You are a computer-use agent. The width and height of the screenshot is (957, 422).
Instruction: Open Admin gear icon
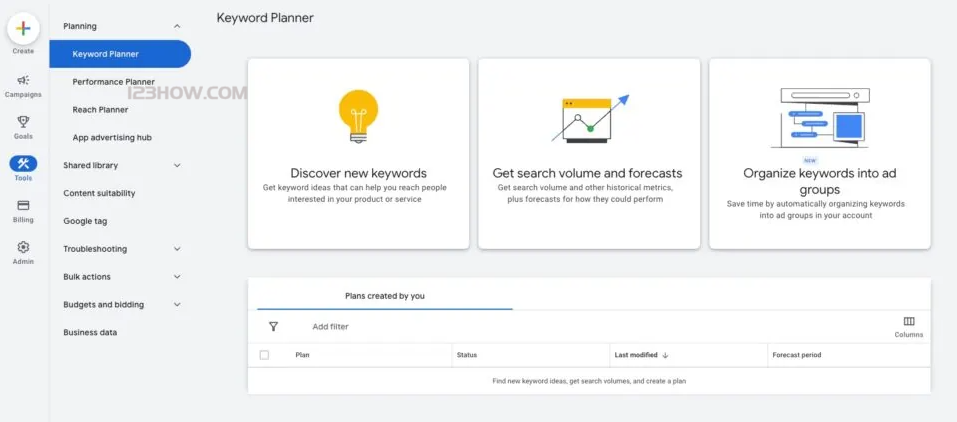tap(23, 247)
